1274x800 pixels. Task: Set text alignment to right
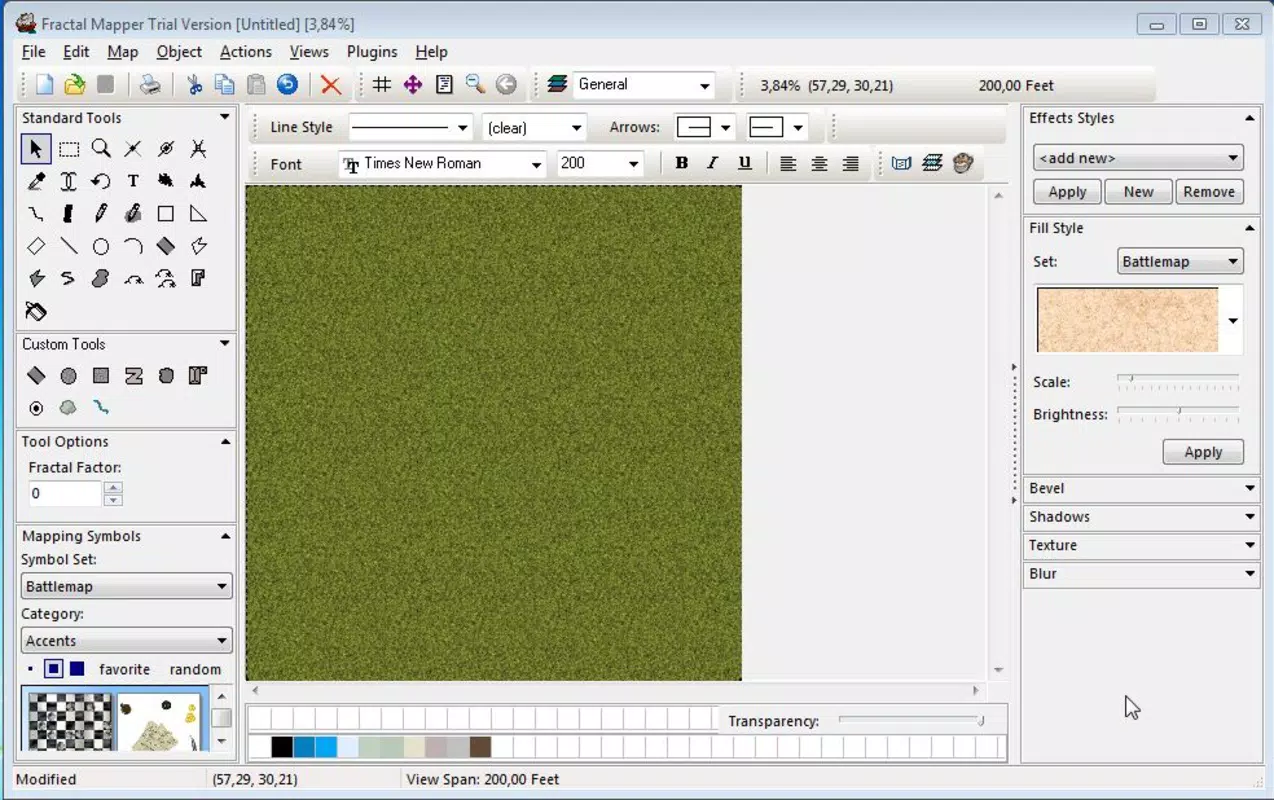tap(850, 163)
